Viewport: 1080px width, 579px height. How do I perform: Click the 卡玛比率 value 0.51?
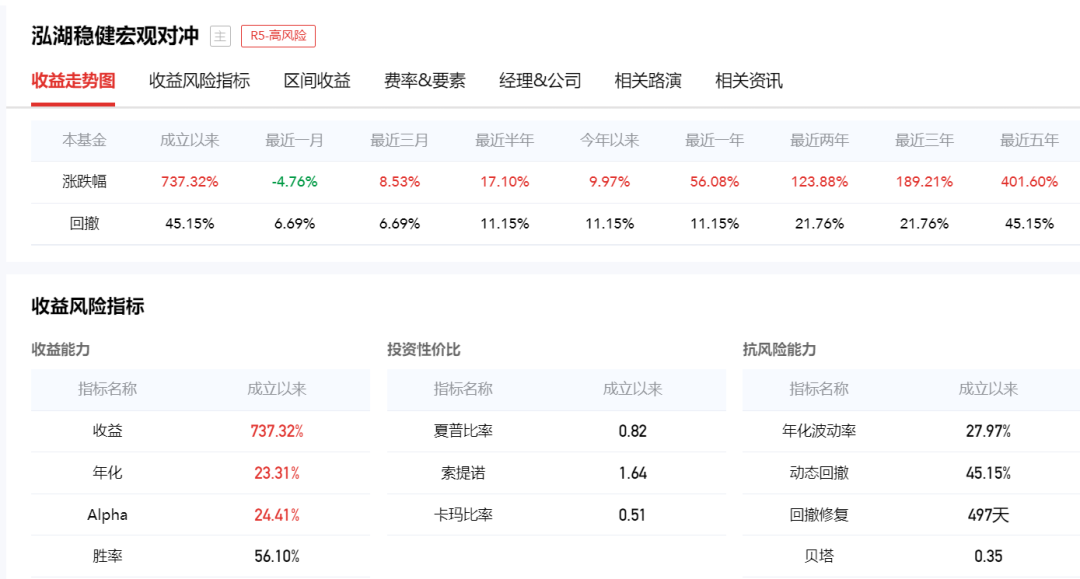point(632,515)
